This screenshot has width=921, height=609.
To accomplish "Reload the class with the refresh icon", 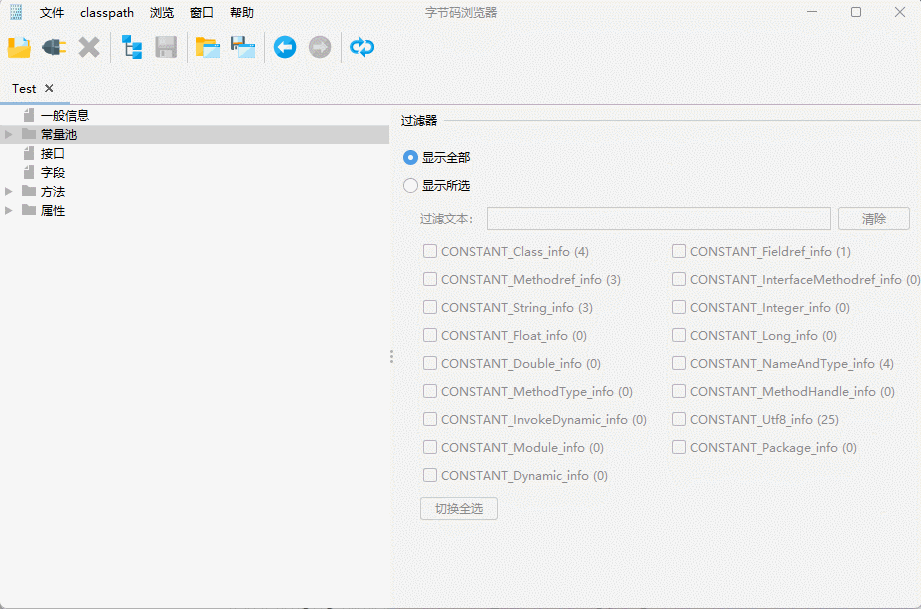I will coord(362,47).
